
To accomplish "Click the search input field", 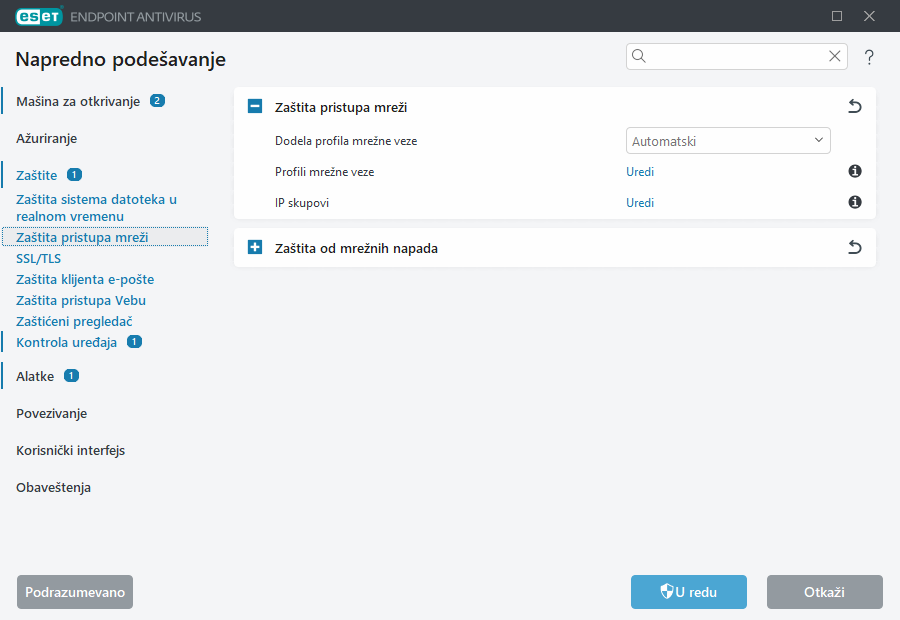I will coord(736,56).
